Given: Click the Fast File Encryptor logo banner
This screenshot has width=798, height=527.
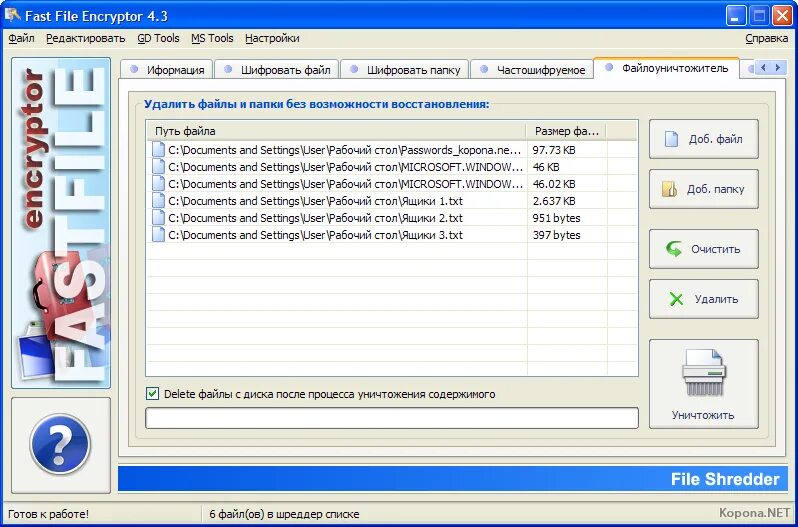Looking at the screenshot, I should pos(61,223).
